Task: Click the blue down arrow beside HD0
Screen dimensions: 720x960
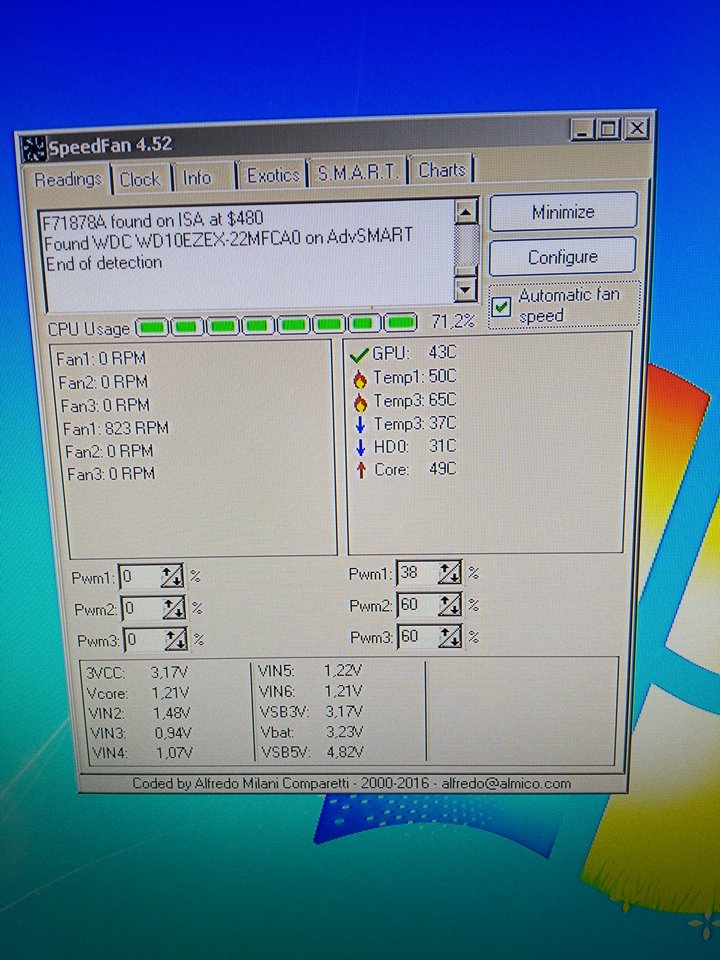Action: (361, 447)
